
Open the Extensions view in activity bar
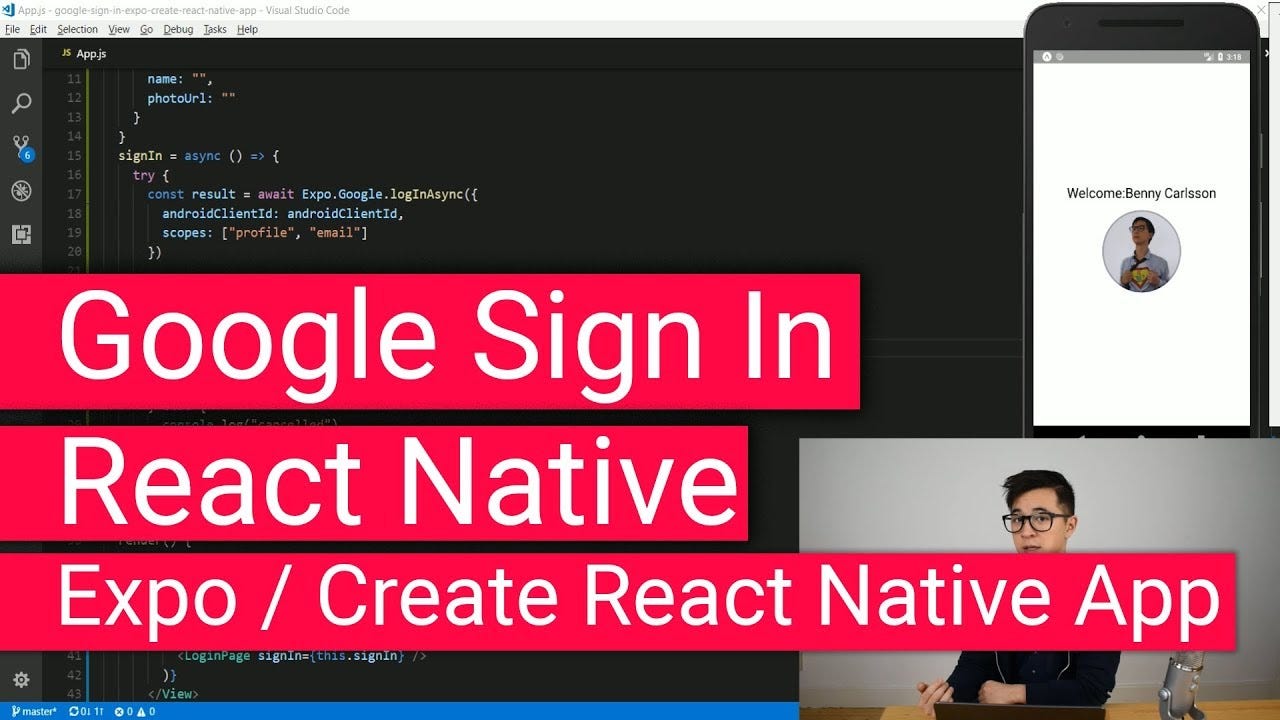(x=21, y=235)
